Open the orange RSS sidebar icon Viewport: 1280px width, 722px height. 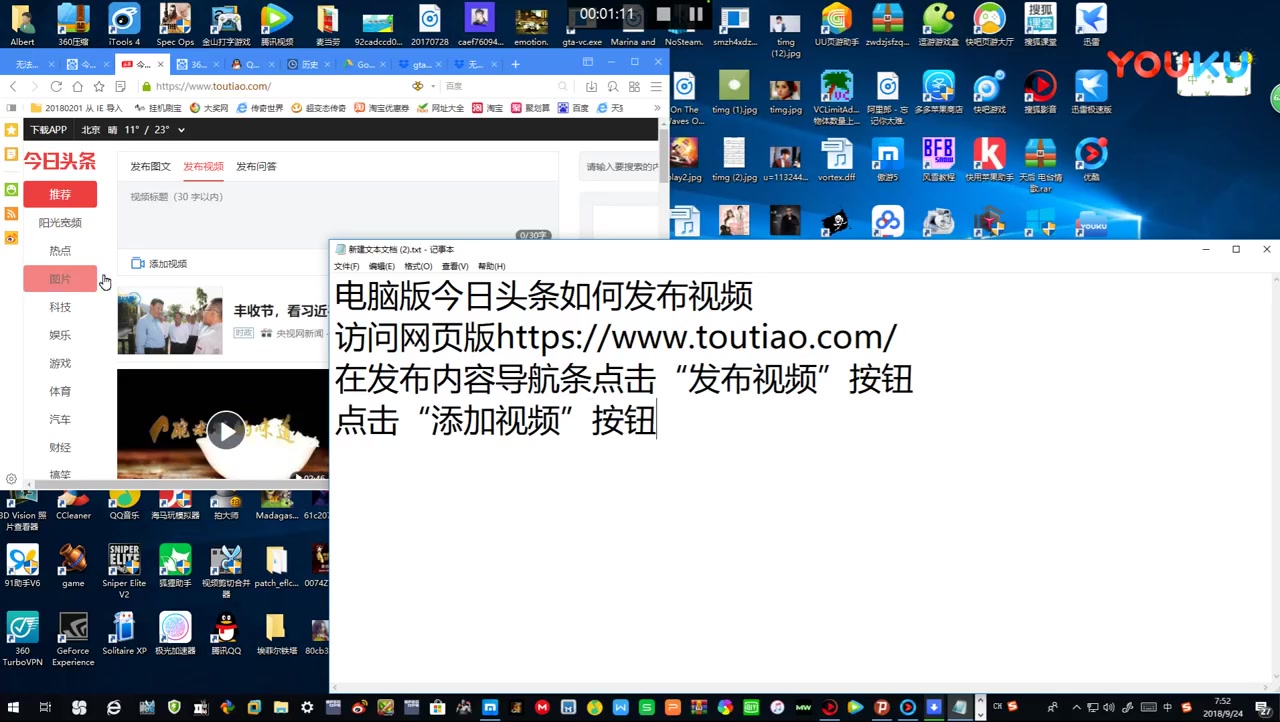[x=11, y=213]
